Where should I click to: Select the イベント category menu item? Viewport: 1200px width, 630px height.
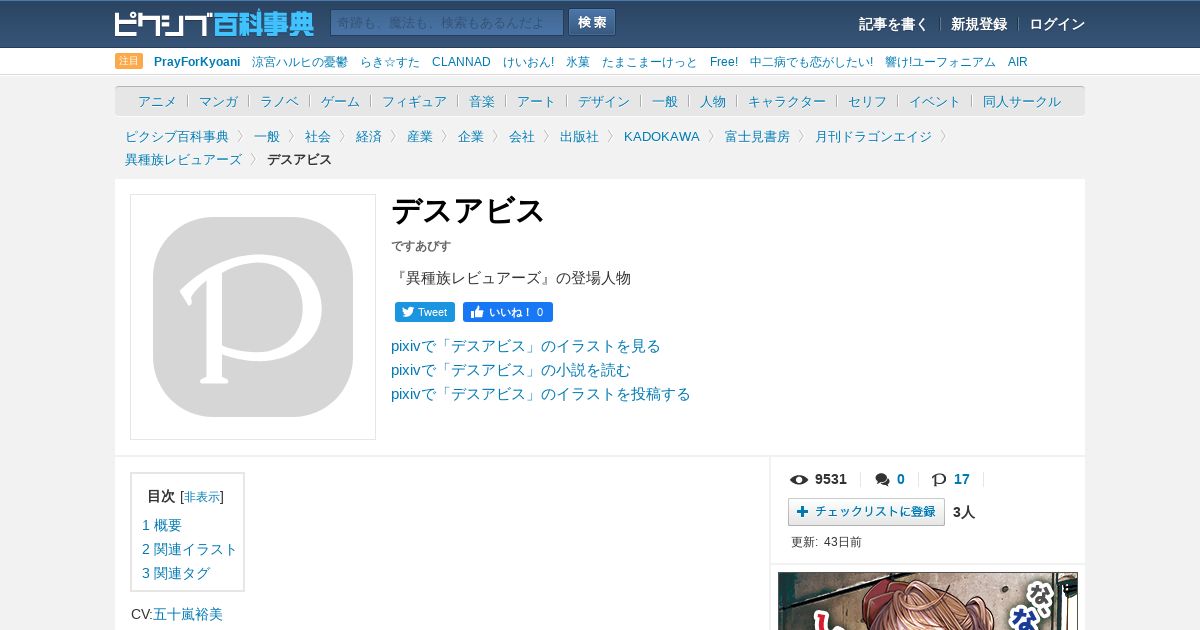[935, 101]
